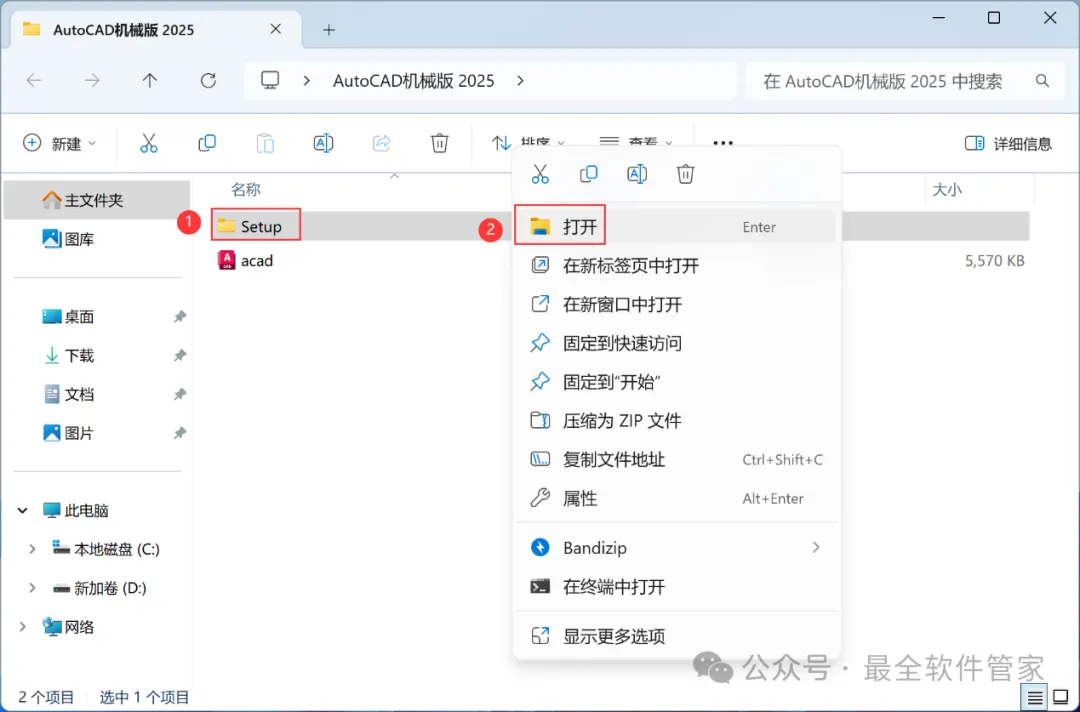Viewport: 1080px width, 712px height.
Task: Unpin 桌面 with its pin icon
Action: (179, 317)
